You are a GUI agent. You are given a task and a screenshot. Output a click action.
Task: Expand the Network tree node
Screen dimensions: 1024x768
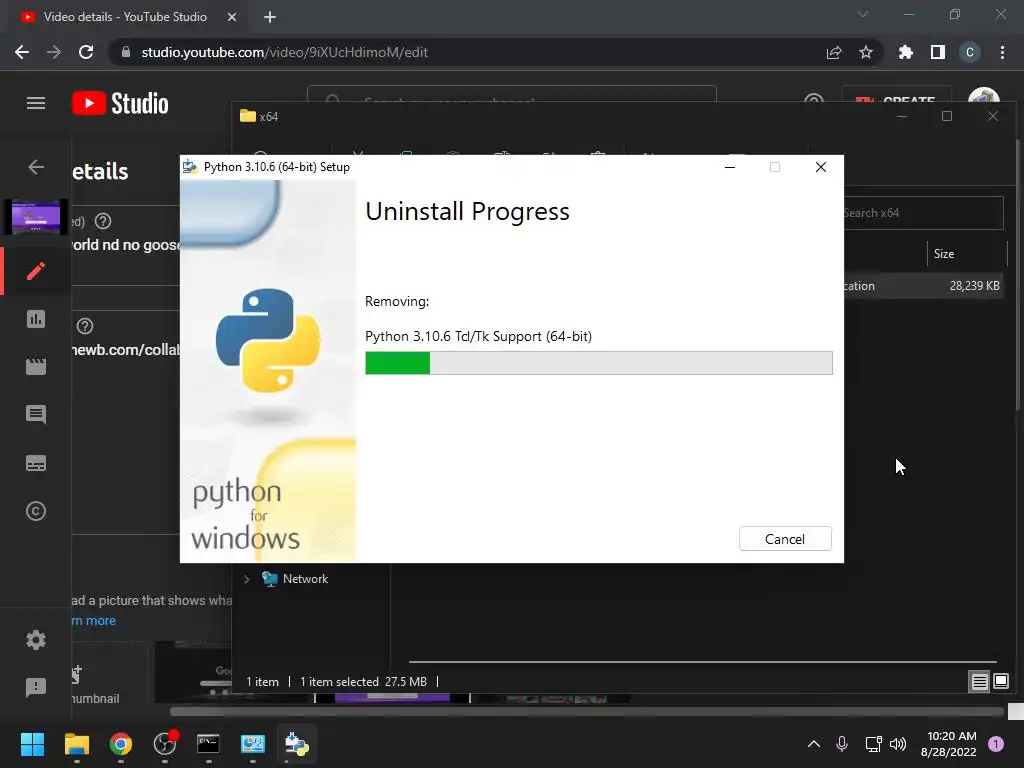(247, 579)
